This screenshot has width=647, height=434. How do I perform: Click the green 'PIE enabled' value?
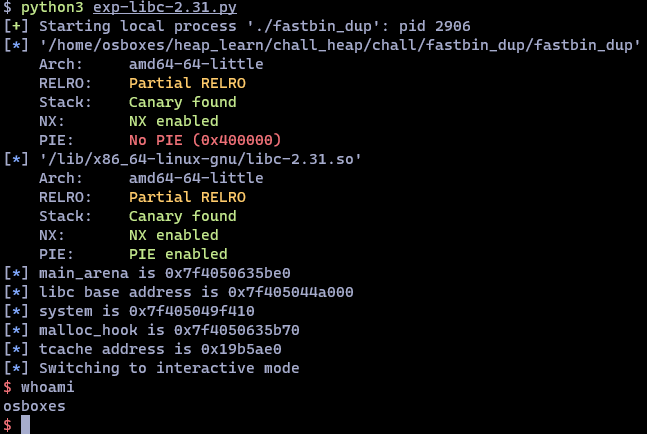pyautogui.click(x=178, y=254)
